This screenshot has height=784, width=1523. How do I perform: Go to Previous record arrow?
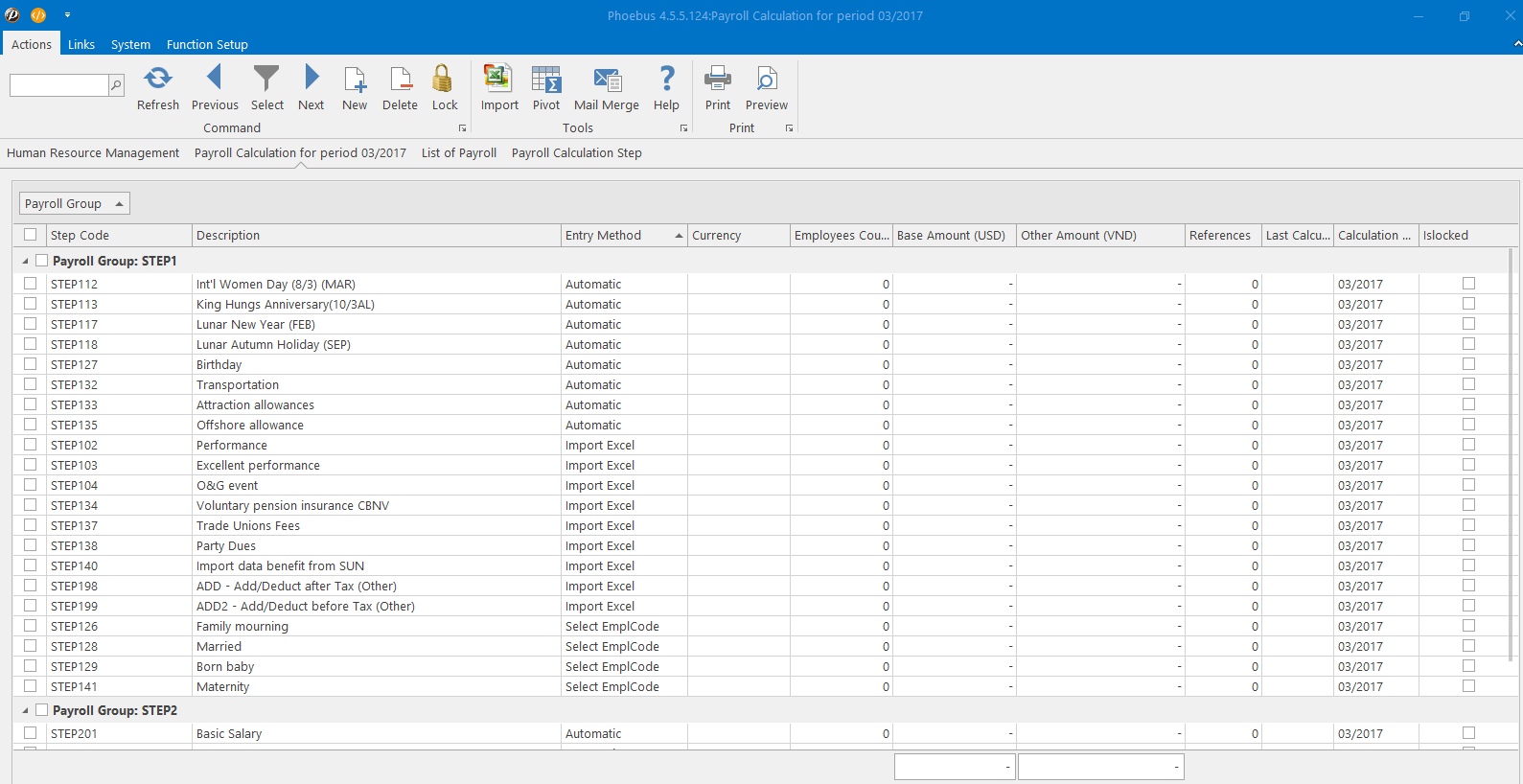[x=214, y=78]
